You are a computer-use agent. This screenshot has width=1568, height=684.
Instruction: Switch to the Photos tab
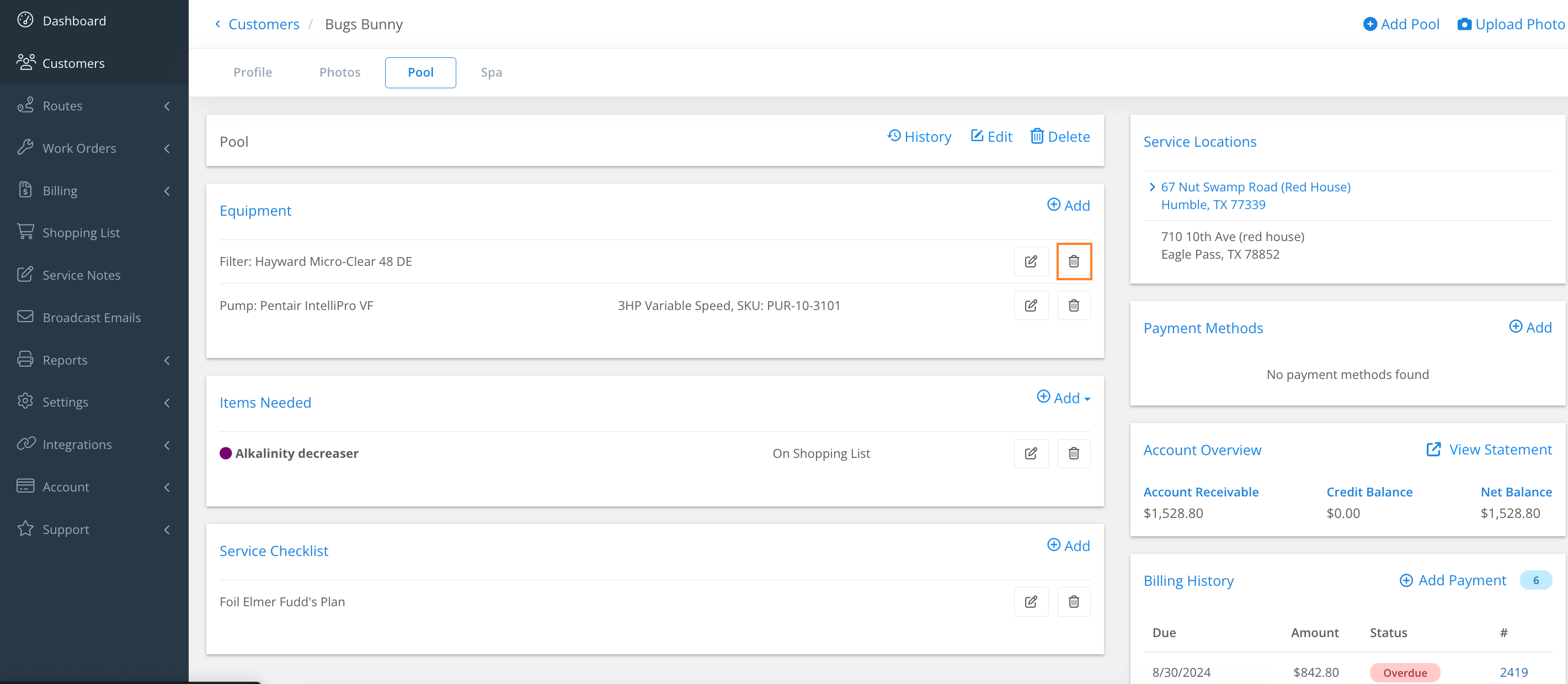coord(340,72)
